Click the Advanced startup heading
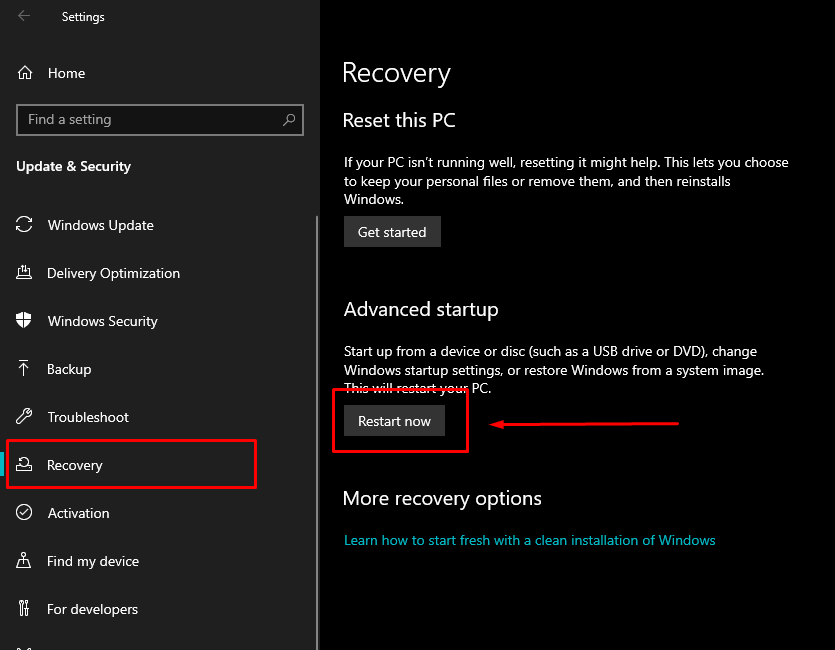This screenshot has width=835, height=650. [421, 309]
